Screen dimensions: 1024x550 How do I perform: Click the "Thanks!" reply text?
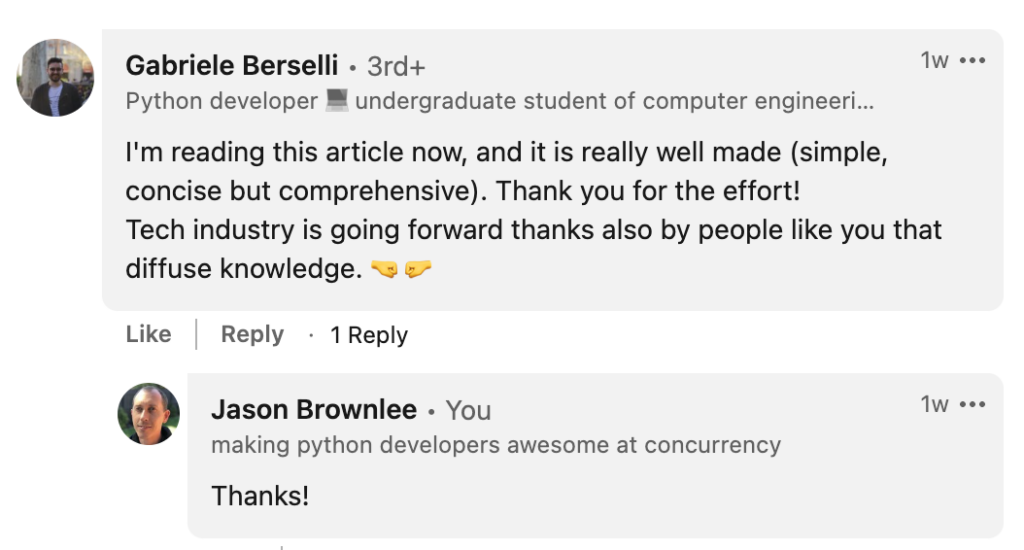pos(260,495)
